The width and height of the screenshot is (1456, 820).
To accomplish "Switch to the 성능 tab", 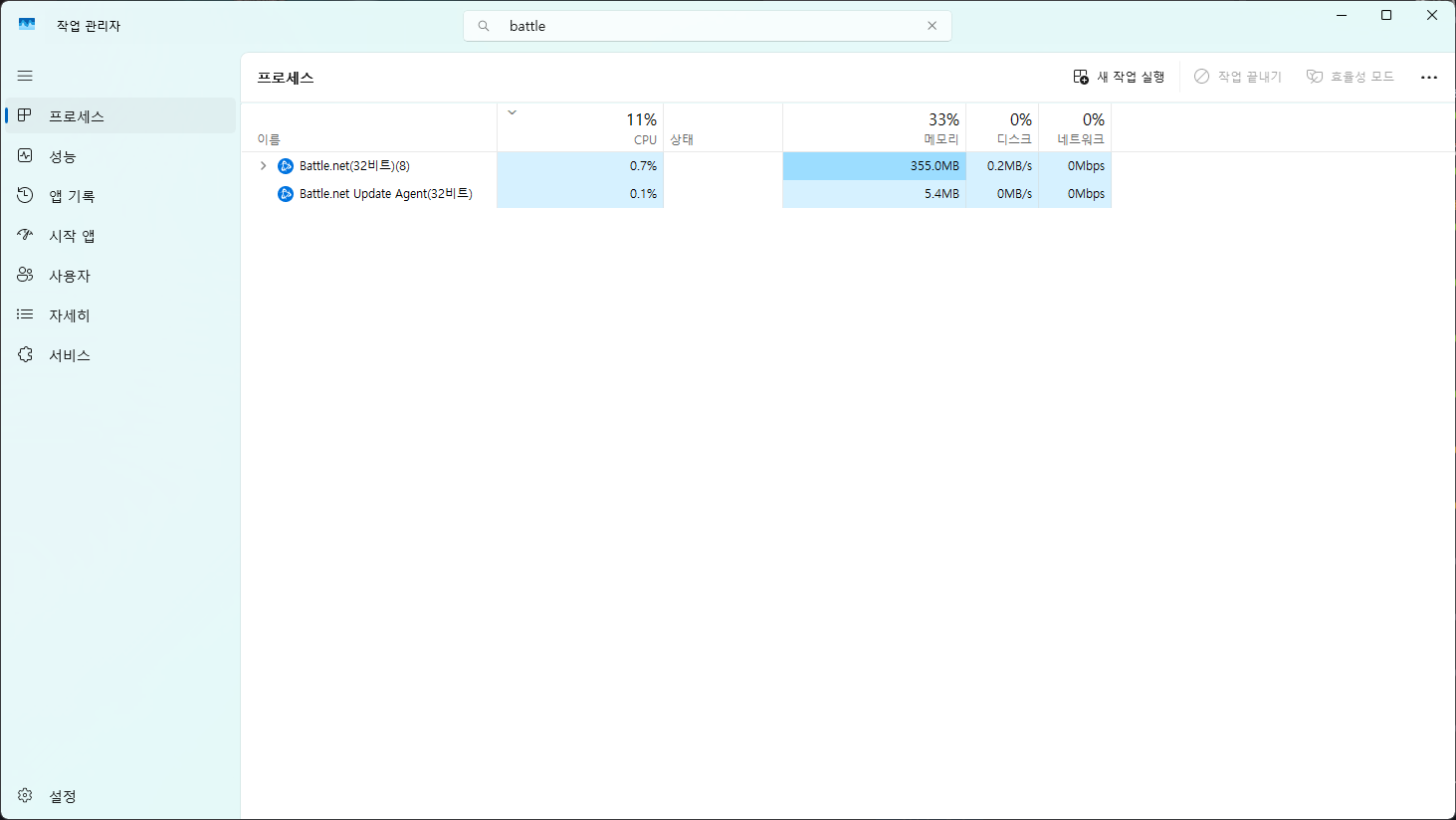I will click(x=120, y=156).
